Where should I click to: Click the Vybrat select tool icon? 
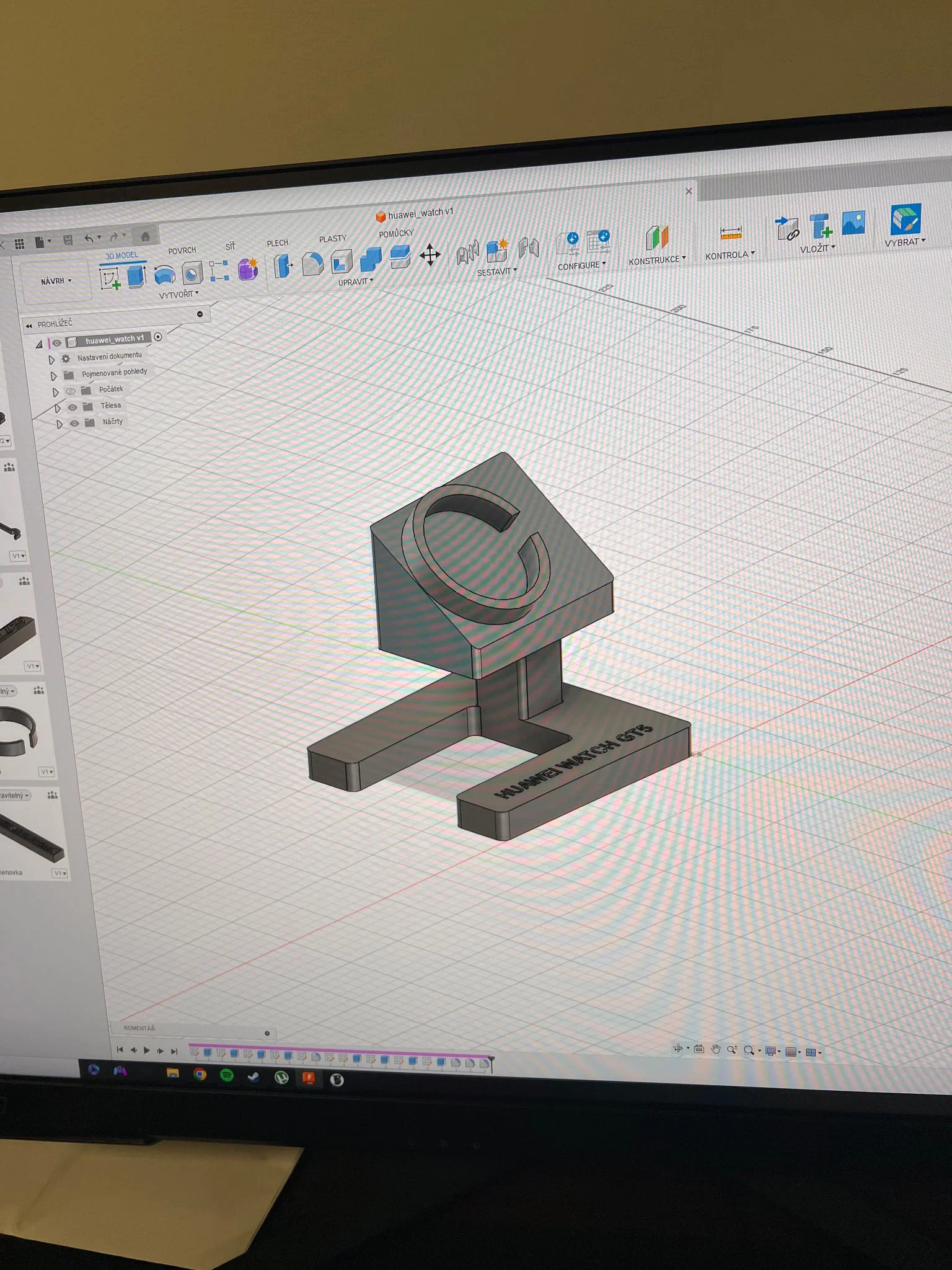[x=906, y=219]
